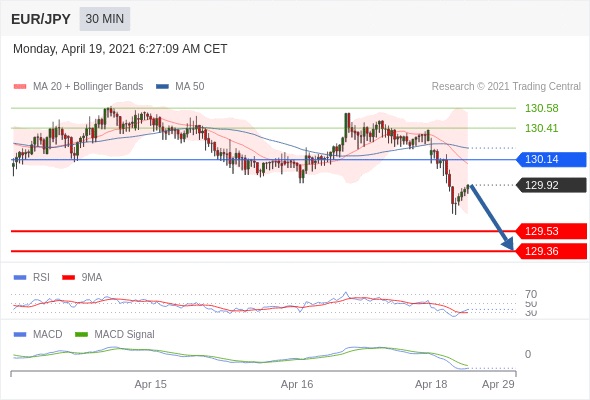Click the MA 20 + Bollinger Bands red swatch
Image resolution: width=590 pixels, height=400 pixels.
20,87
